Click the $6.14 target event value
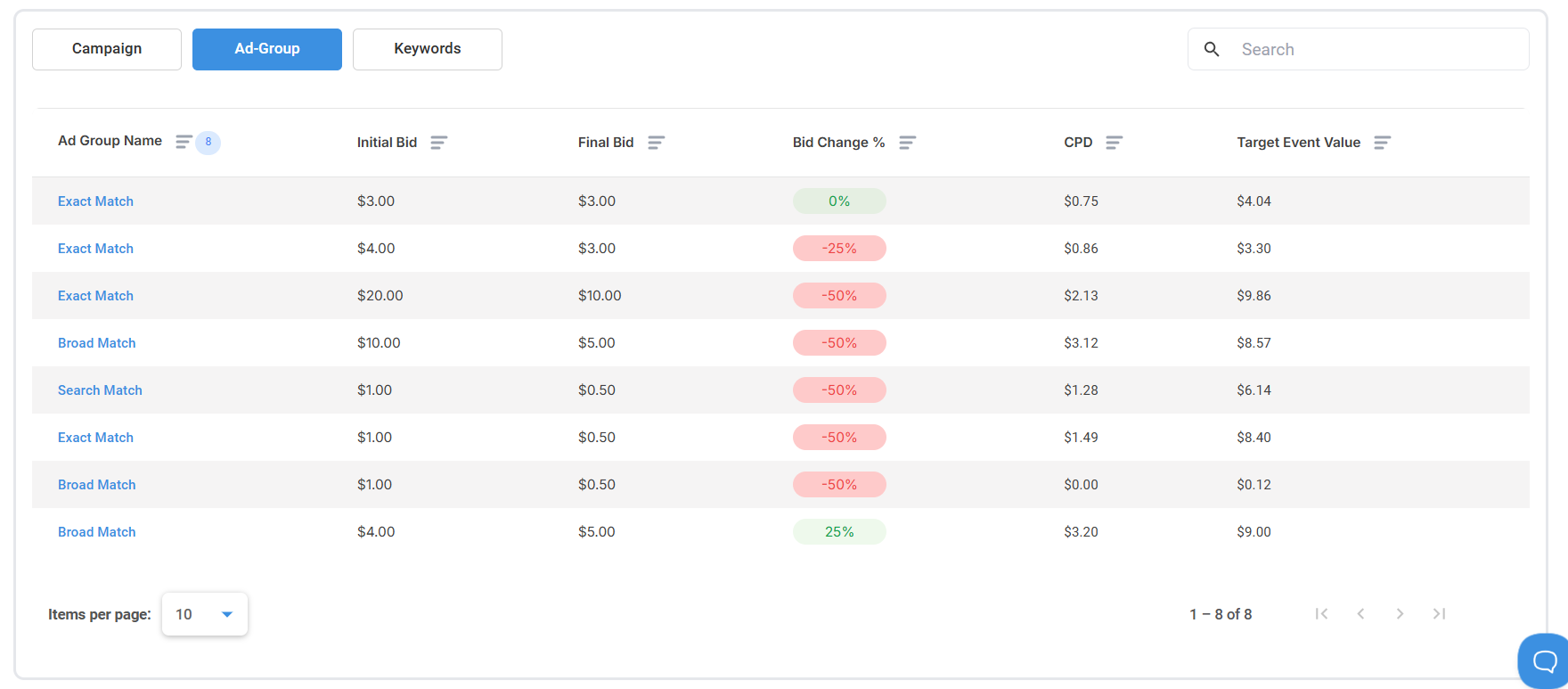The height and width of the screenshot is (689, 1568). (x=1254, y=390)
